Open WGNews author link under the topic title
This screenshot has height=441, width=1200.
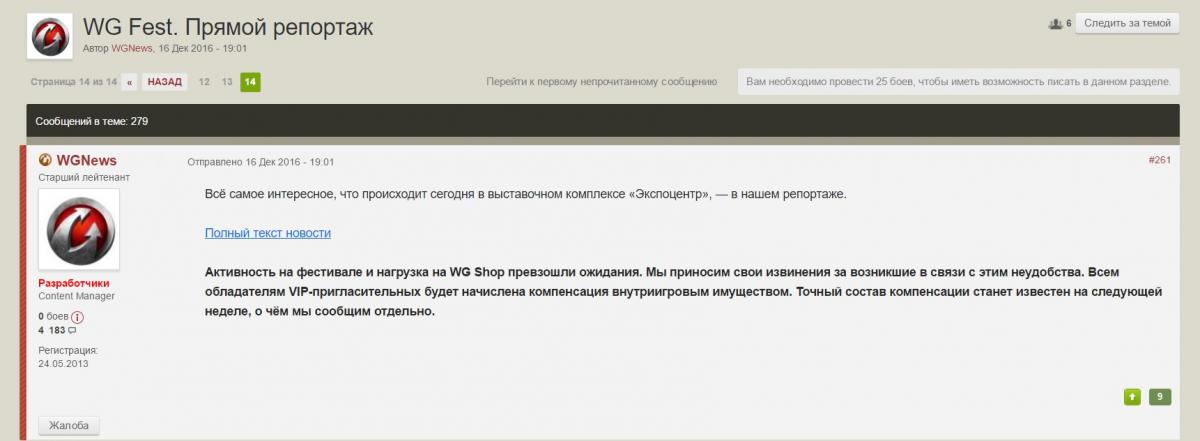click(x=132, y=48)
